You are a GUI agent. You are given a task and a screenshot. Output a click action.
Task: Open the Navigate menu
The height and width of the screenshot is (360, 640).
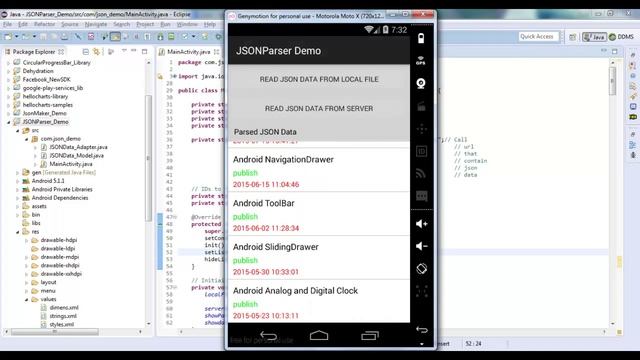96,24
